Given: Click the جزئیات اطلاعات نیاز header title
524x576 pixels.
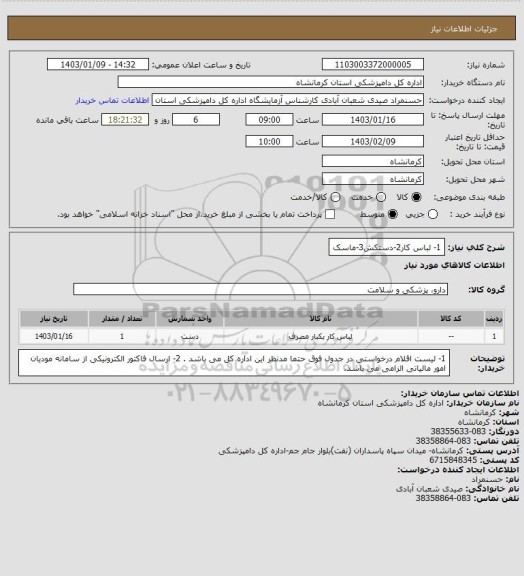Looking at the screenshot, I should [x=464, y=29].
